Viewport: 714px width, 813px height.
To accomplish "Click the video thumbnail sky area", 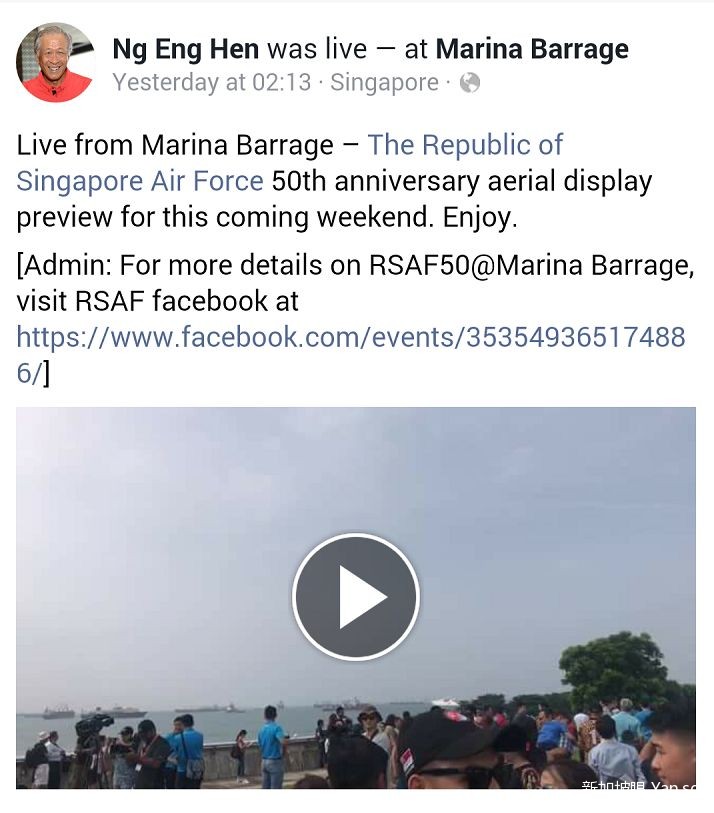I will 356,467.
